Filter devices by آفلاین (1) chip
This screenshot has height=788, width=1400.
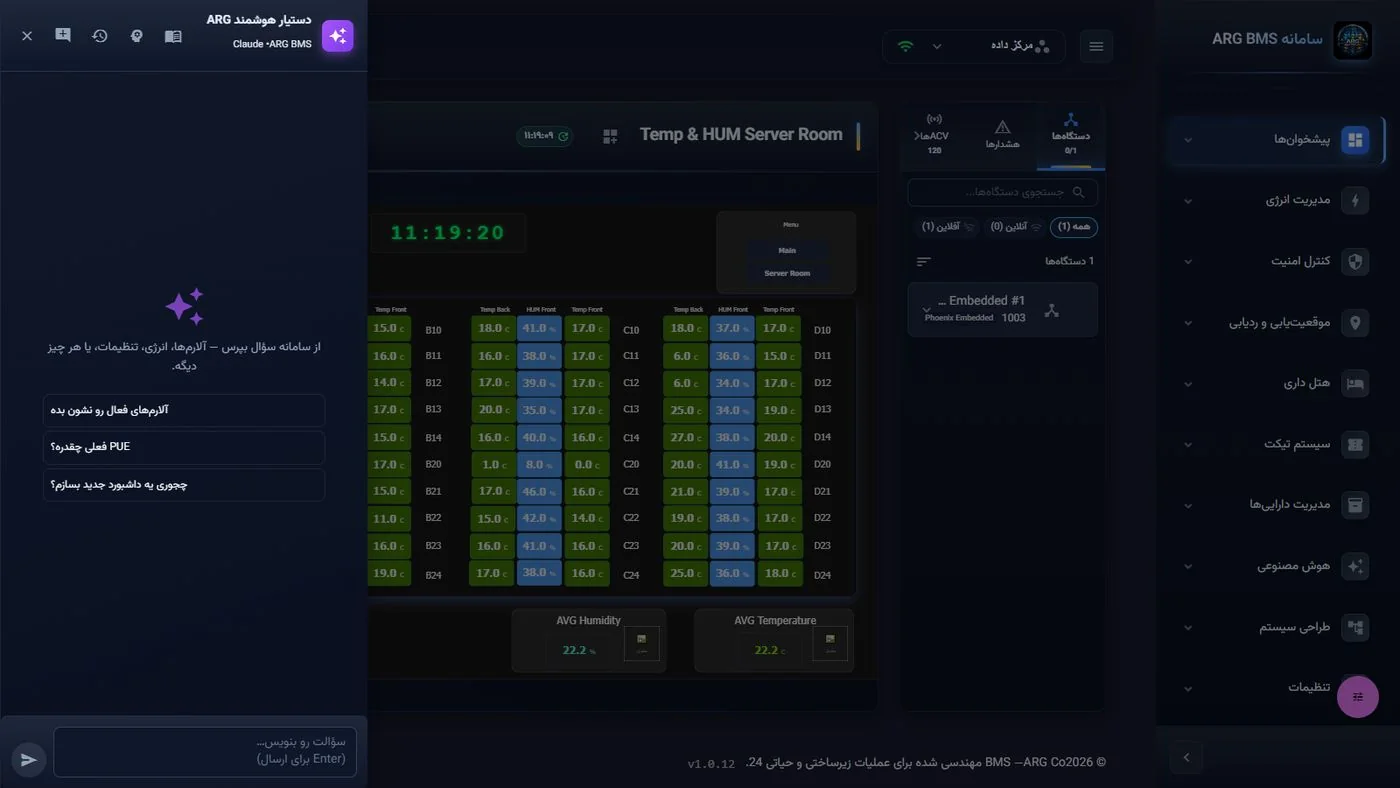[x=948, y=227]
